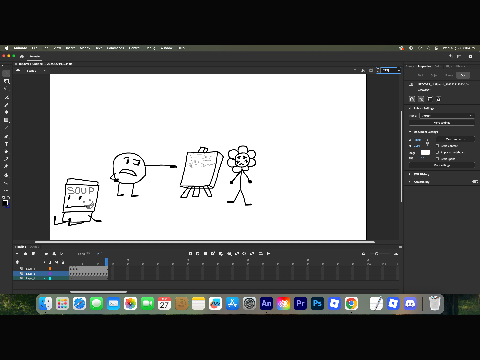Open Discord from the Dock
Screen dimensions: 480x360
click(410, 304)
